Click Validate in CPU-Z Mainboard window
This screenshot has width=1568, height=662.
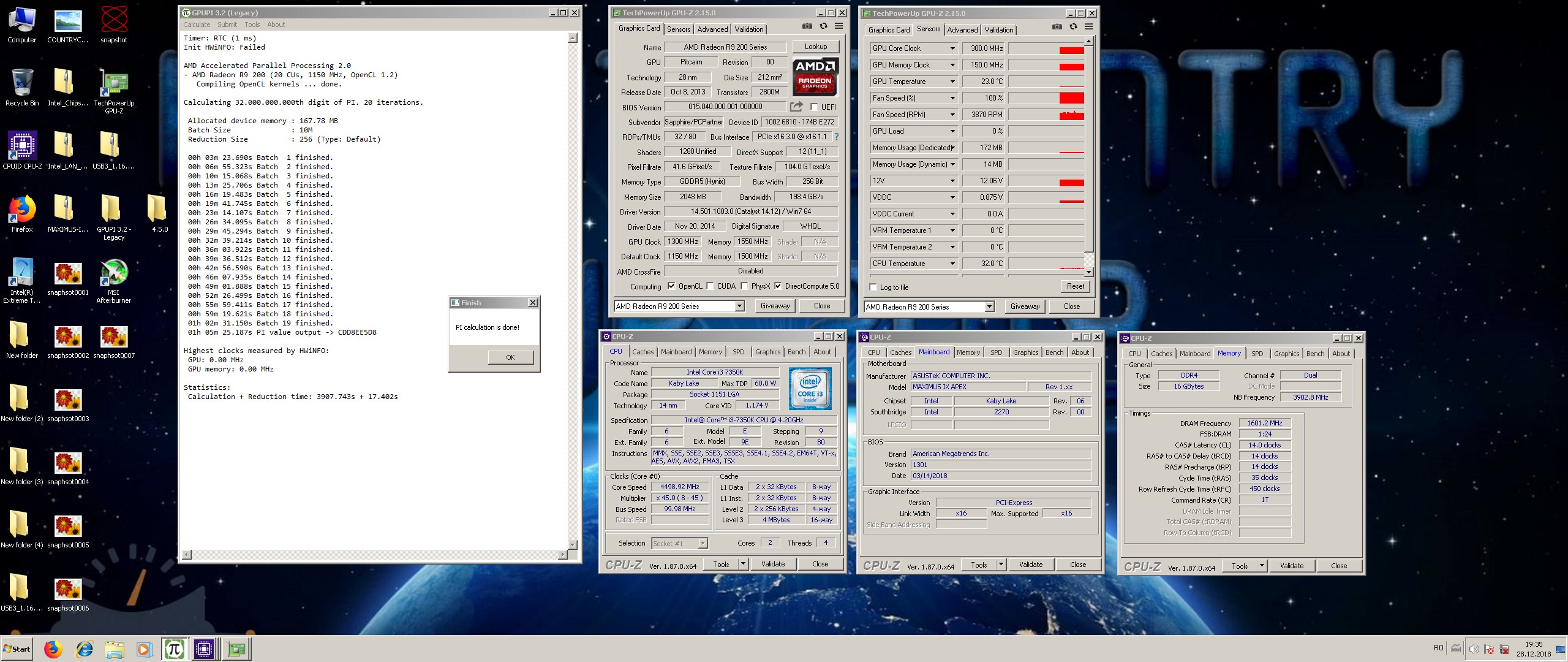pyautogui.click(x=1030, y=565)
